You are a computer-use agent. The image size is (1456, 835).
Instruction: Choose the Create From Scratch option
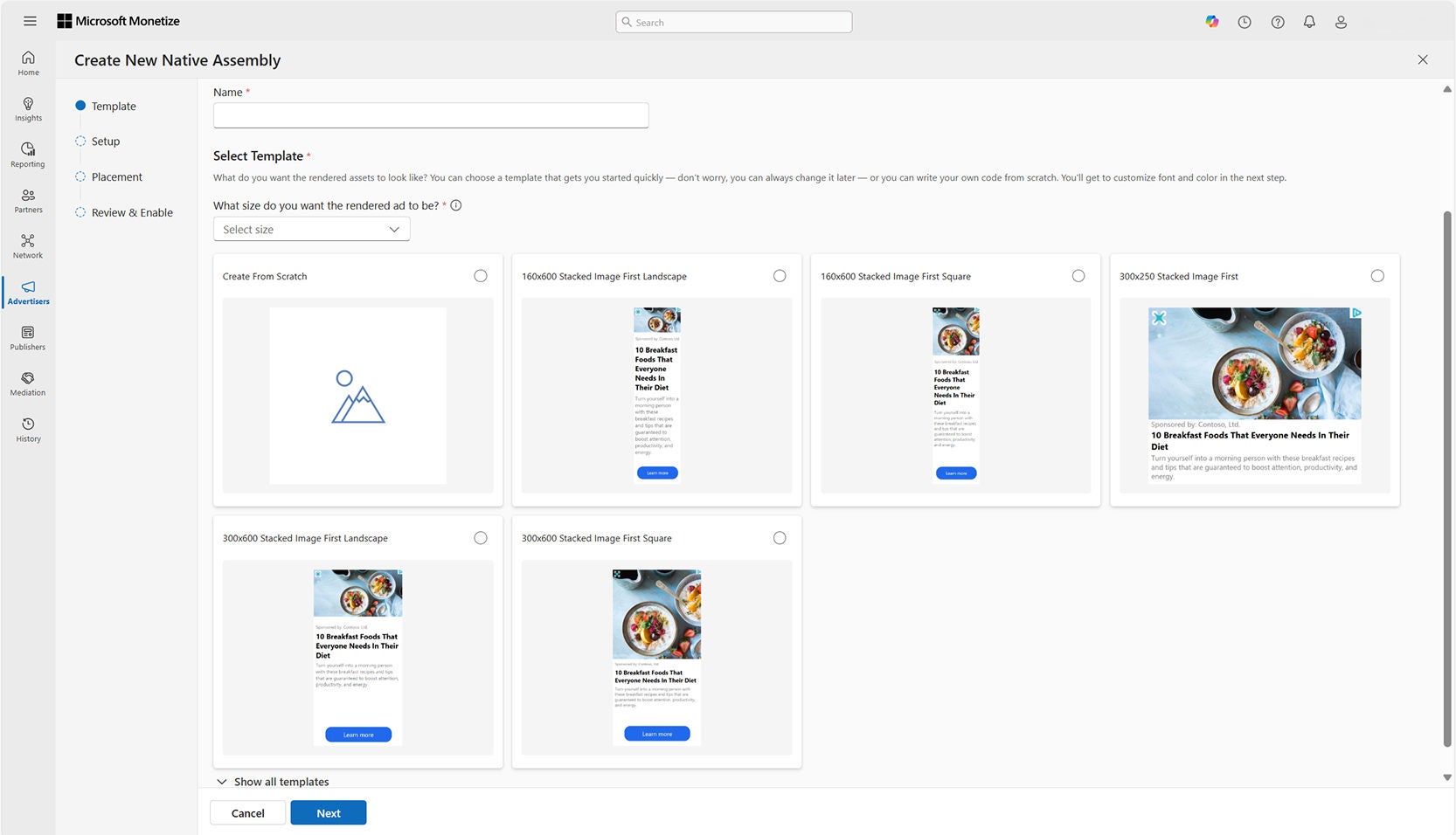pos(481,275)
